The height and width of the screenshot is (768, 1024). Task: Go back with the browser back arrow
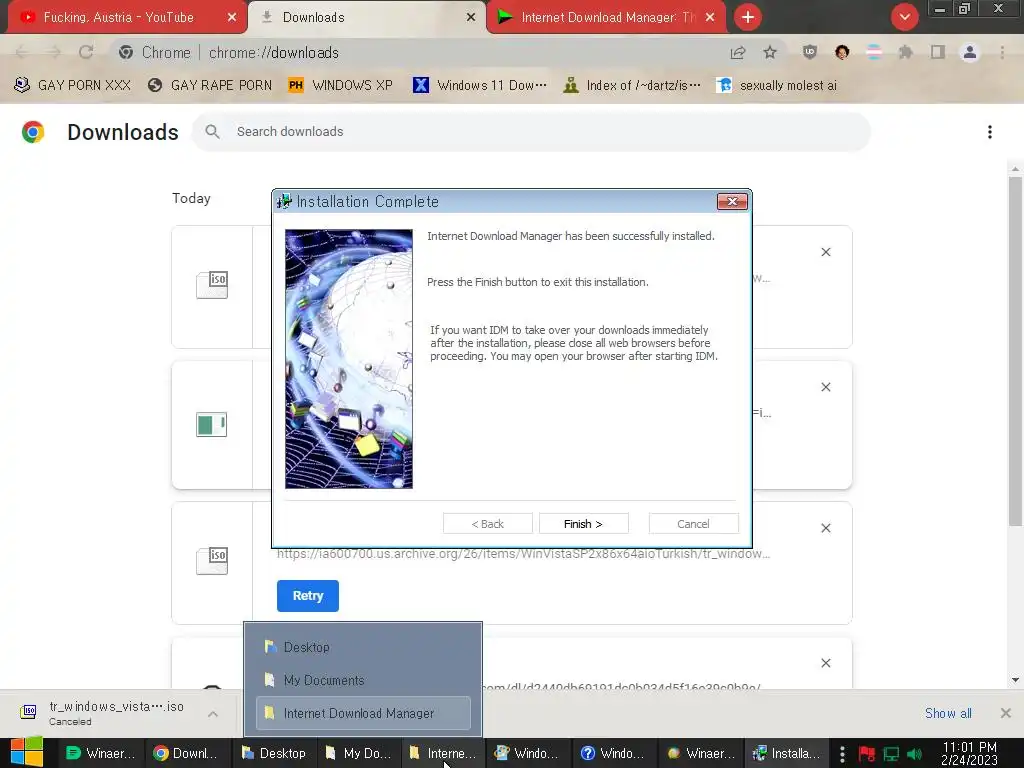tap(22, 52)
